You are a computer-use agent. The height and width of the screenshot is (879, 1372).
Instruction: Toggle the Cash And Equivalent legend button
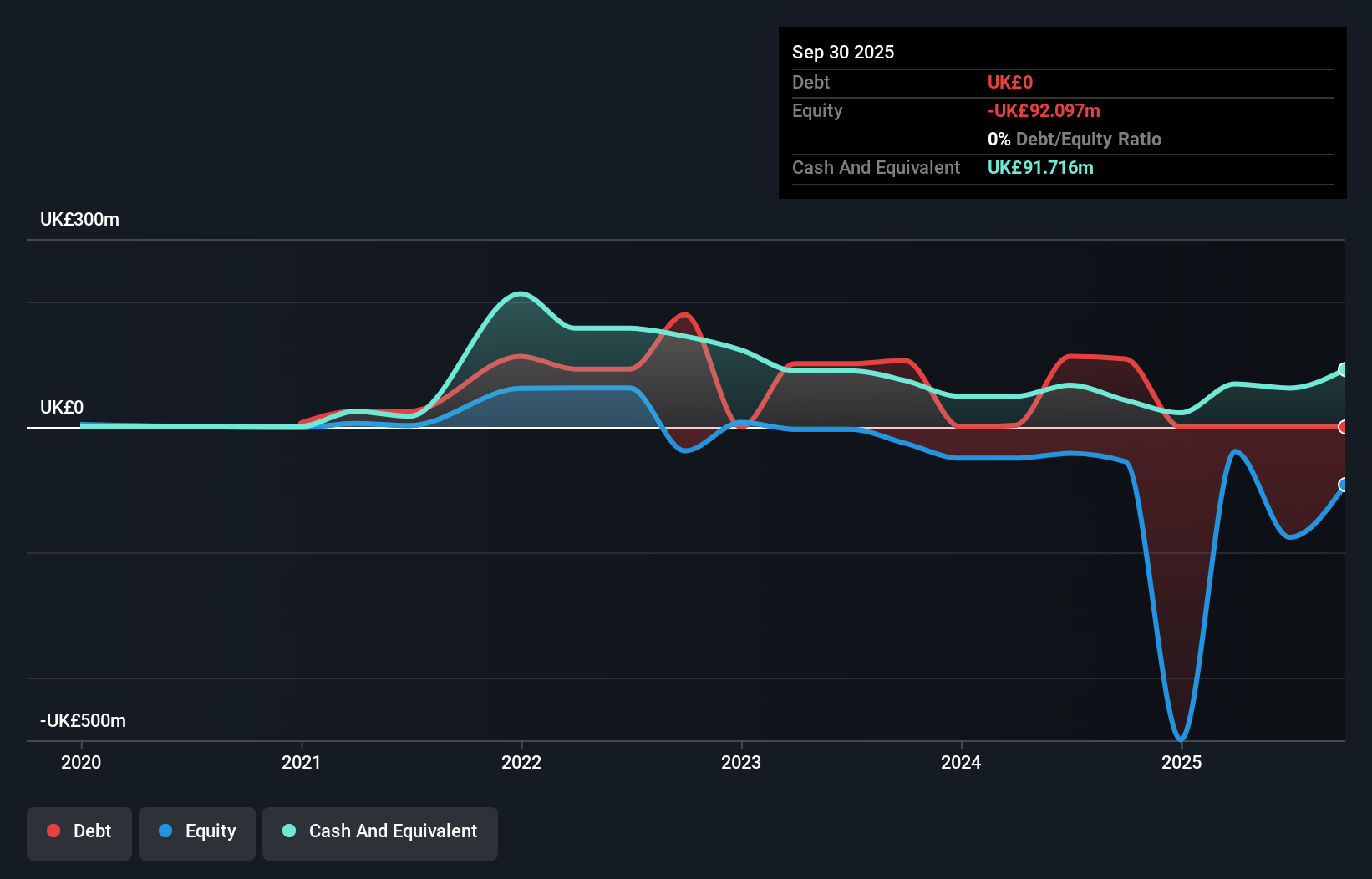[380, 833]
